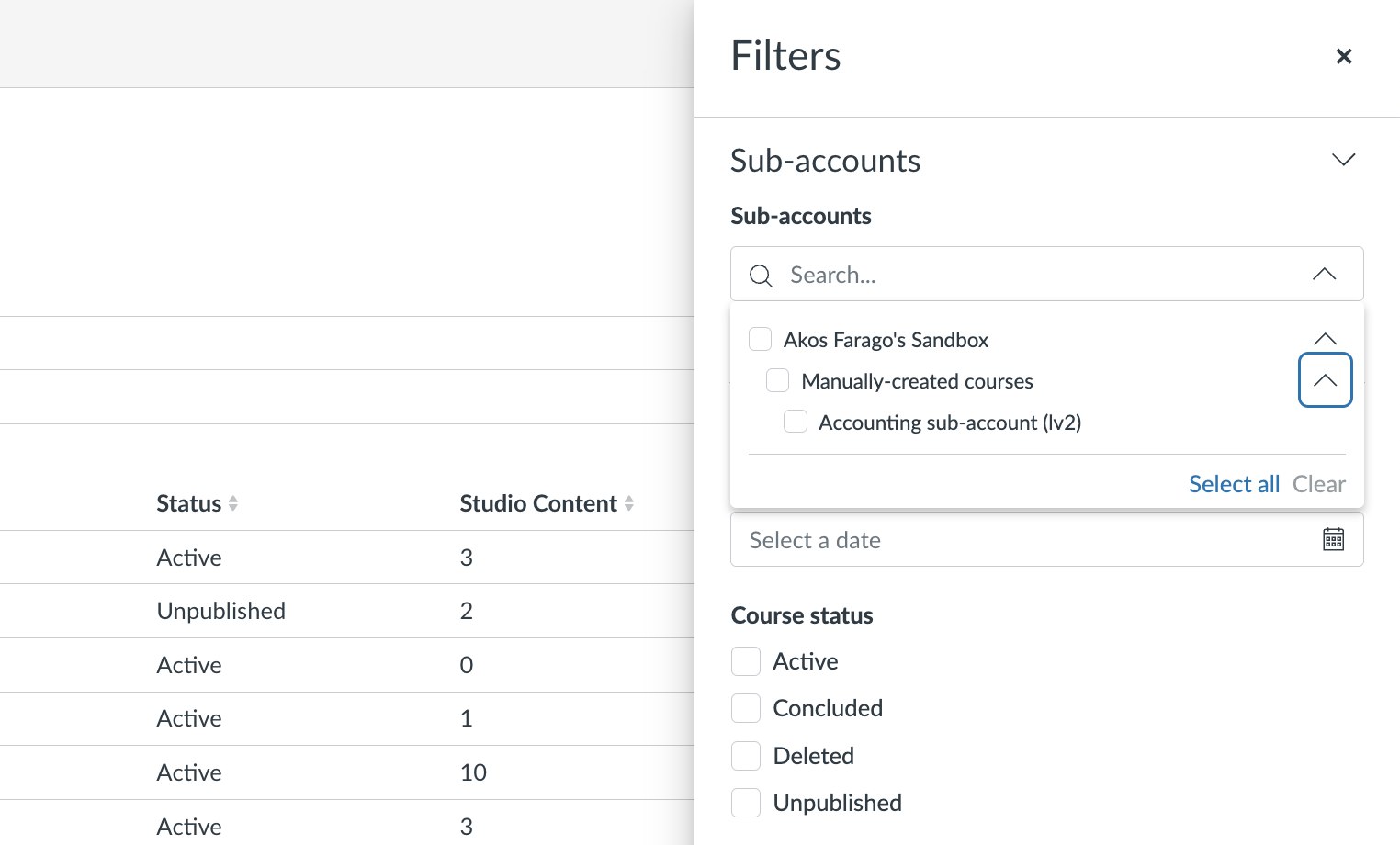Enable the Active course status filter
The width and height of the screenshot is (1400, 845).
point(745,660)
